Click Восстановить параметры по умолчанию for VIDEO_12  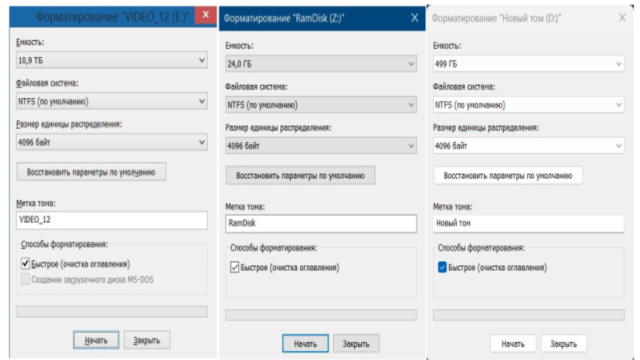[x=91, y=172]
